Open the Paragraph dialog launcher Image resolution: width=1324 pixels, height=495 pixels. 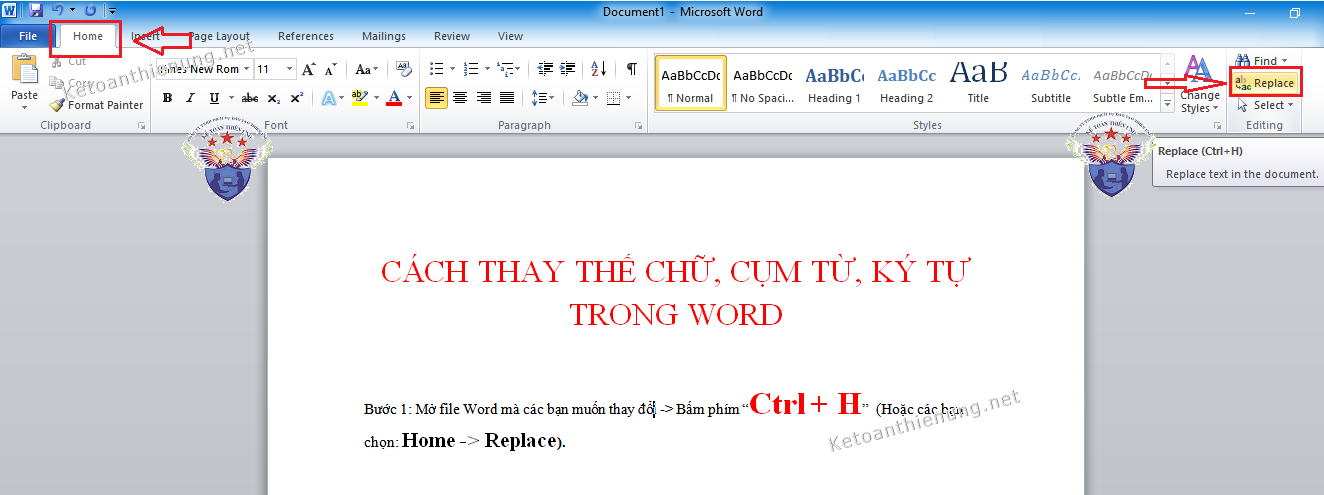(638, 126)
